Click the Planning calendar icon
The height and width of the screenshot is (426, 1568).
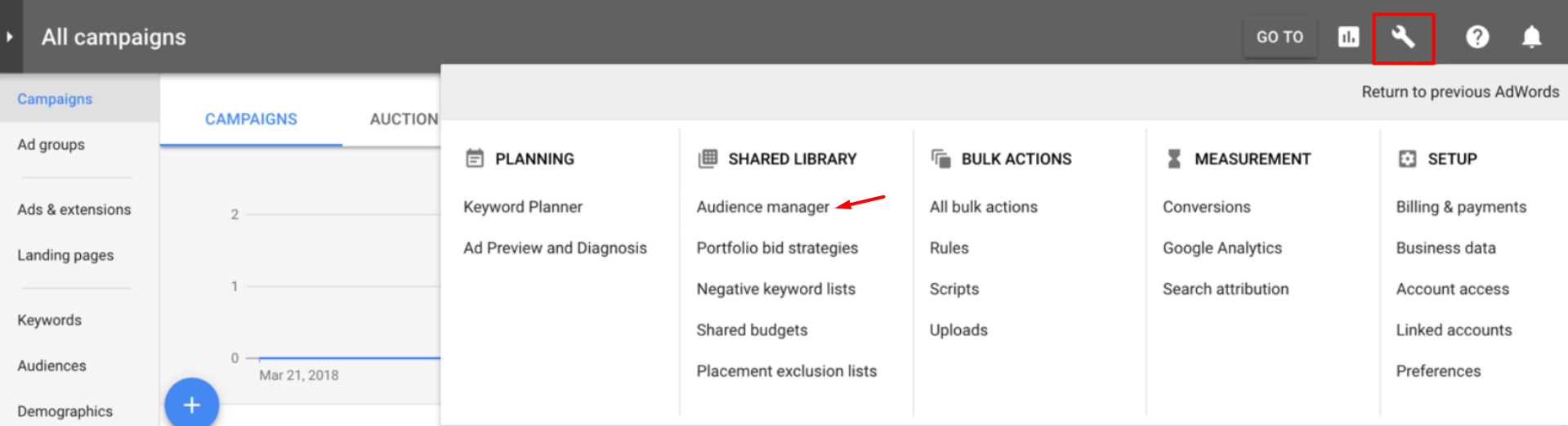pos(475,159)
